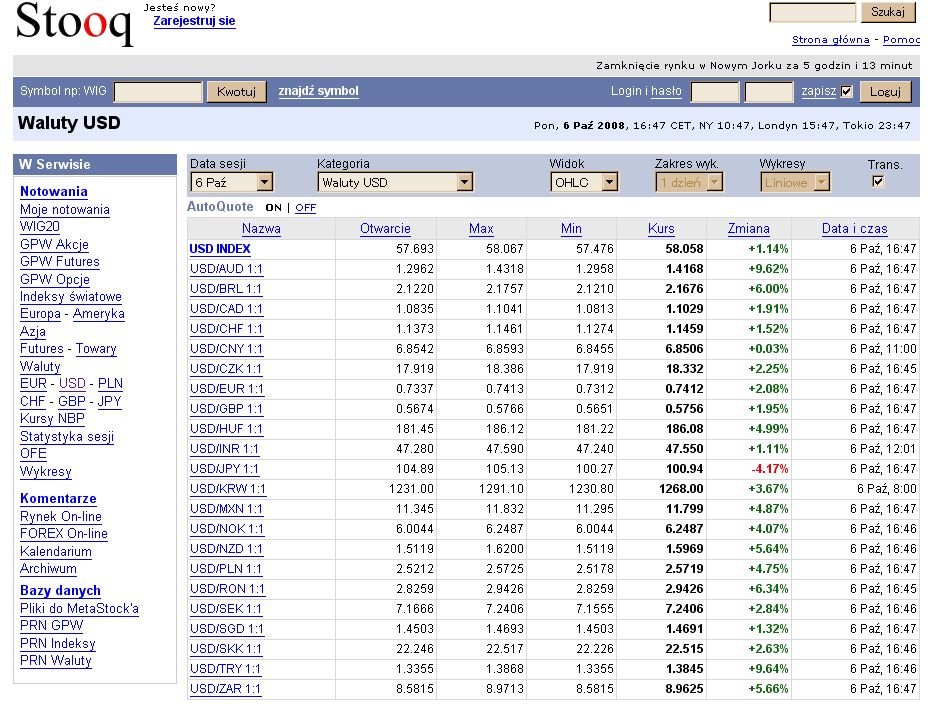Open the Data sesji dropdown
935x714 pixels.
pos(231,183)
